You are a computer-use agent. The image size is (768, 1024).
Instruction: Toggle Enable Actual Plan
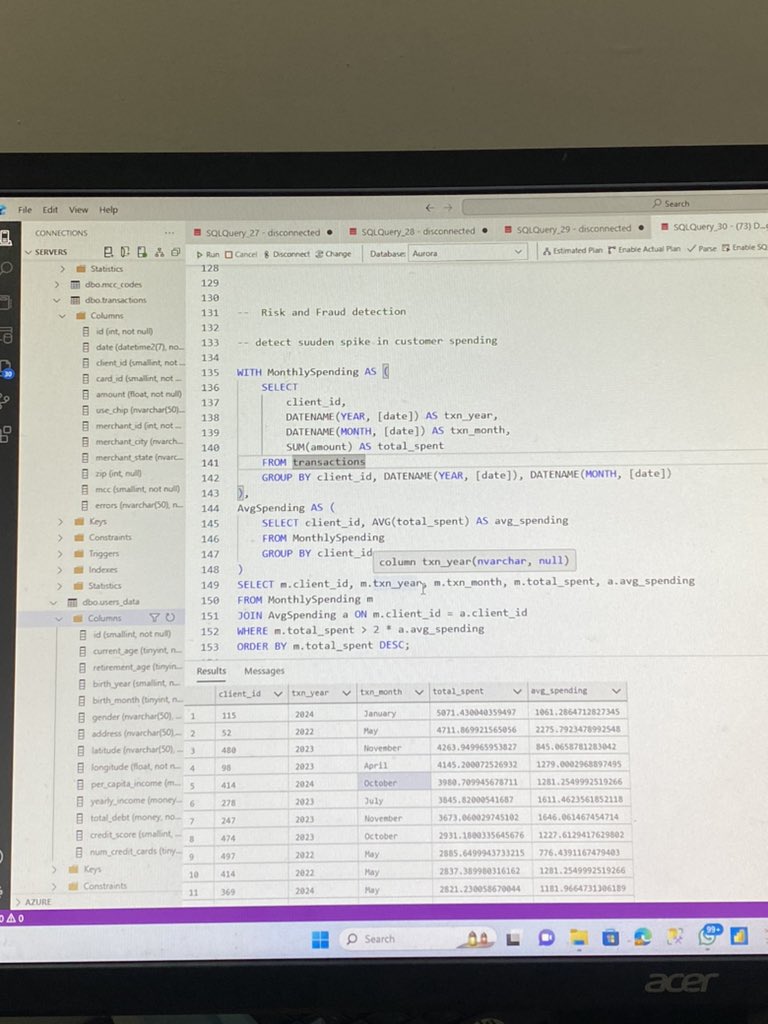tap(644, 249)
